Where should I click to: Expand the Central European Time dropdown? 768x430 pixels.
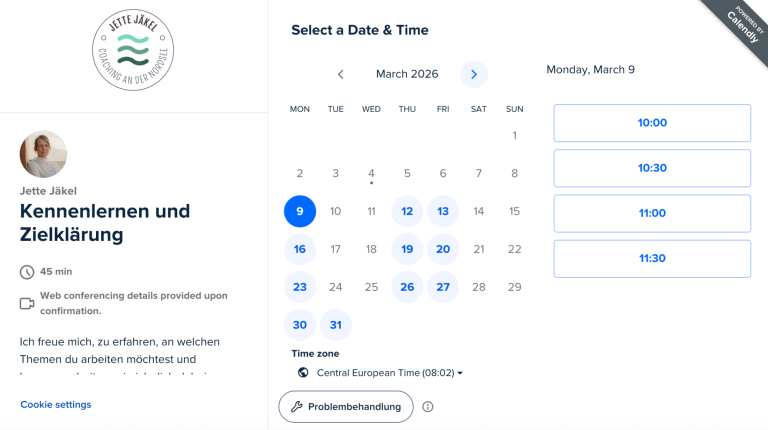(x=390, y=373)
